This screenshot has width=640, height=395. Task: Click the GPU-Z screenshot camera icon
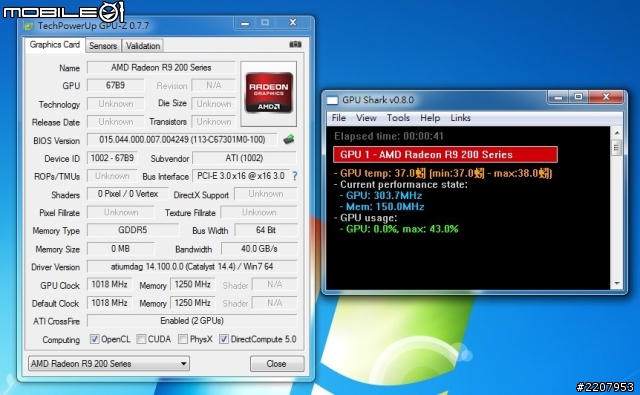(295, 44)
